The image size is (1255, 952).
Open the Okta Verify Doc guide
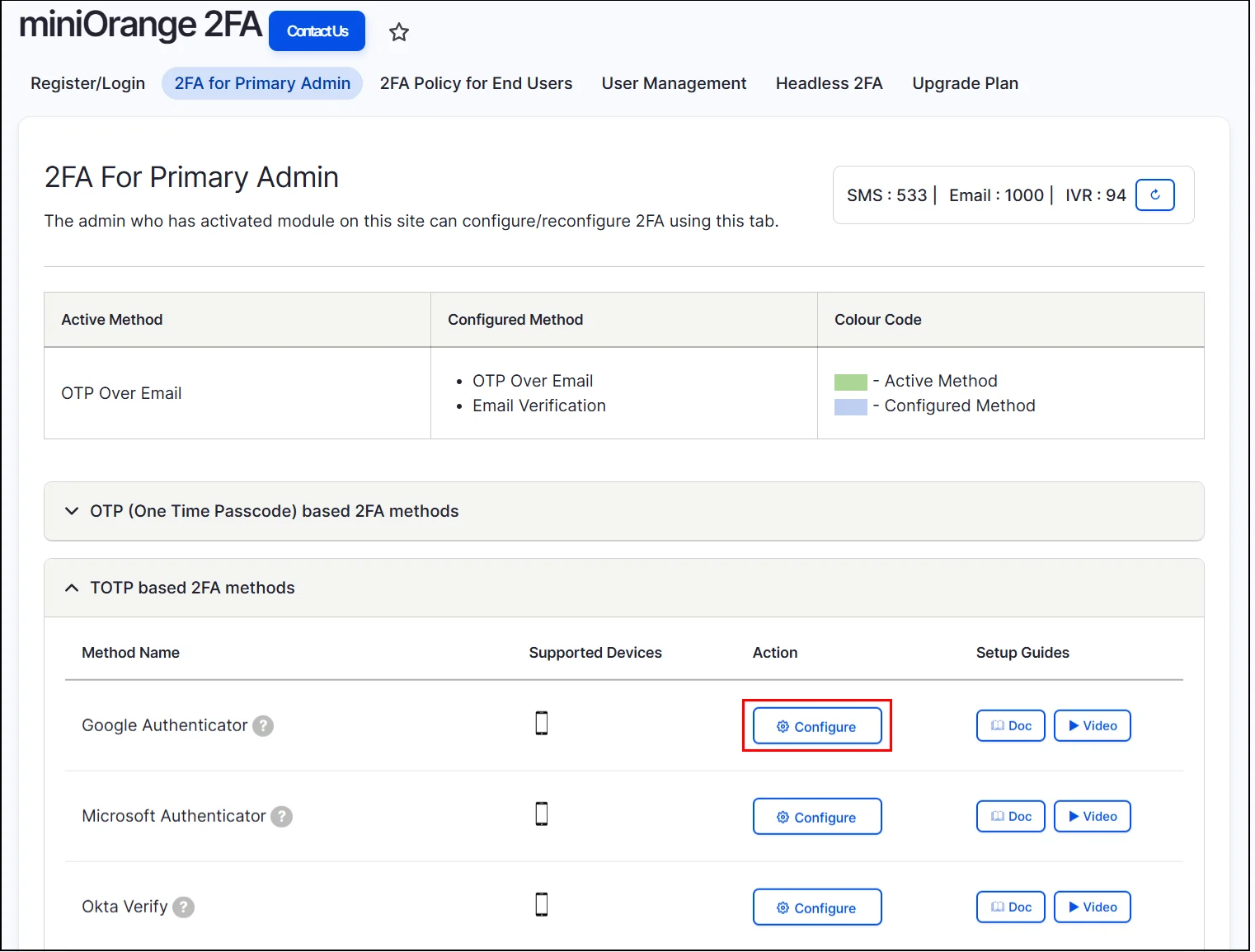click(1011, 907)
